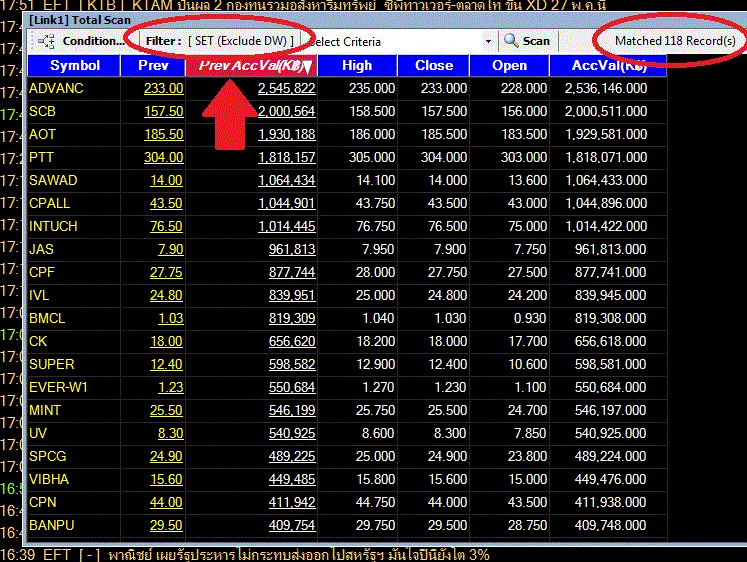This screenshot has width=747, height=562.
Task: Sort by Close column header
Action: pyautogui.click(x=434, y=65)
